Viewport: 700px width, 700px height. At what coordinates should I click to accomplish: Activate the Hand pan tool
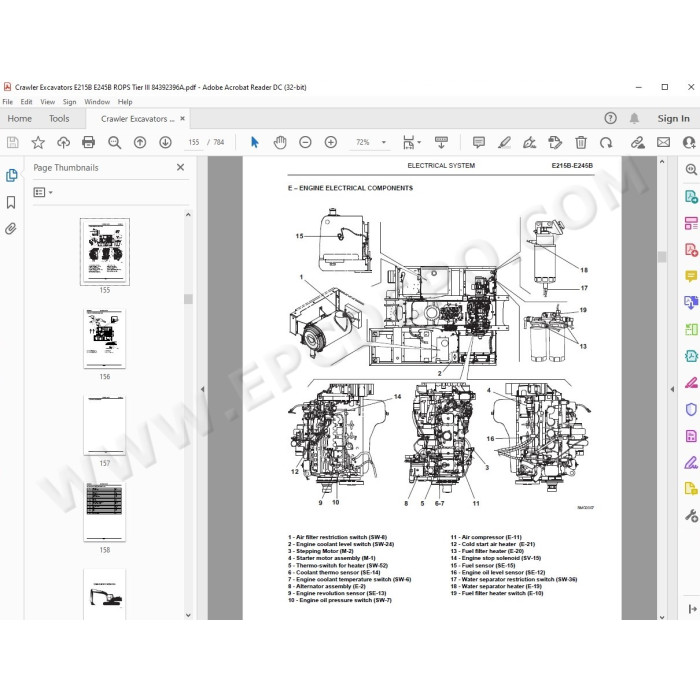coord(280,142)
